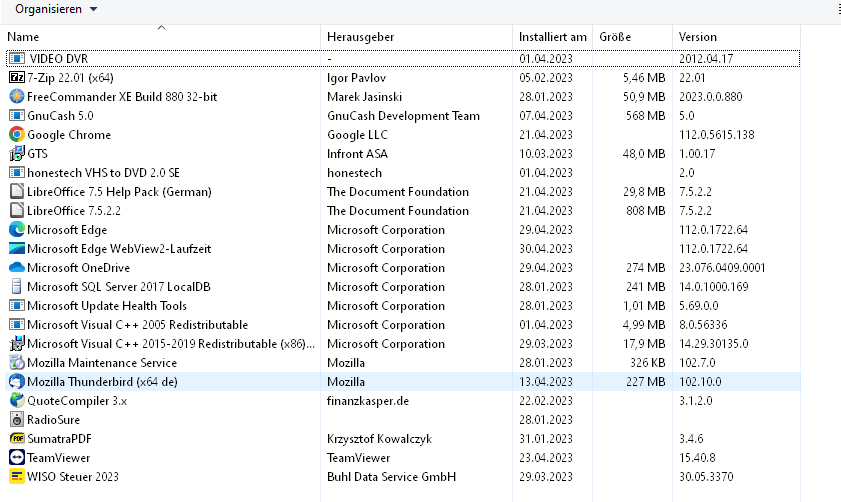
Task: Open the Organisieren dropdown menu
Action: click(56, 9)
